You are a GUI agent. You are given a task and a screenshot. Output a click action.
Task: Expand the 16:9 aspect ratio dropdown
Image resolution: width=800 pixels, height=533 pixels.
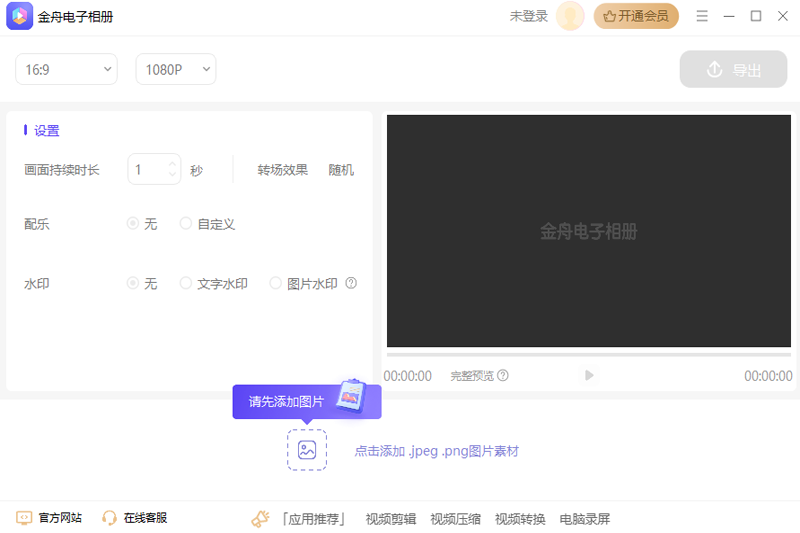[x=66, y=69]
